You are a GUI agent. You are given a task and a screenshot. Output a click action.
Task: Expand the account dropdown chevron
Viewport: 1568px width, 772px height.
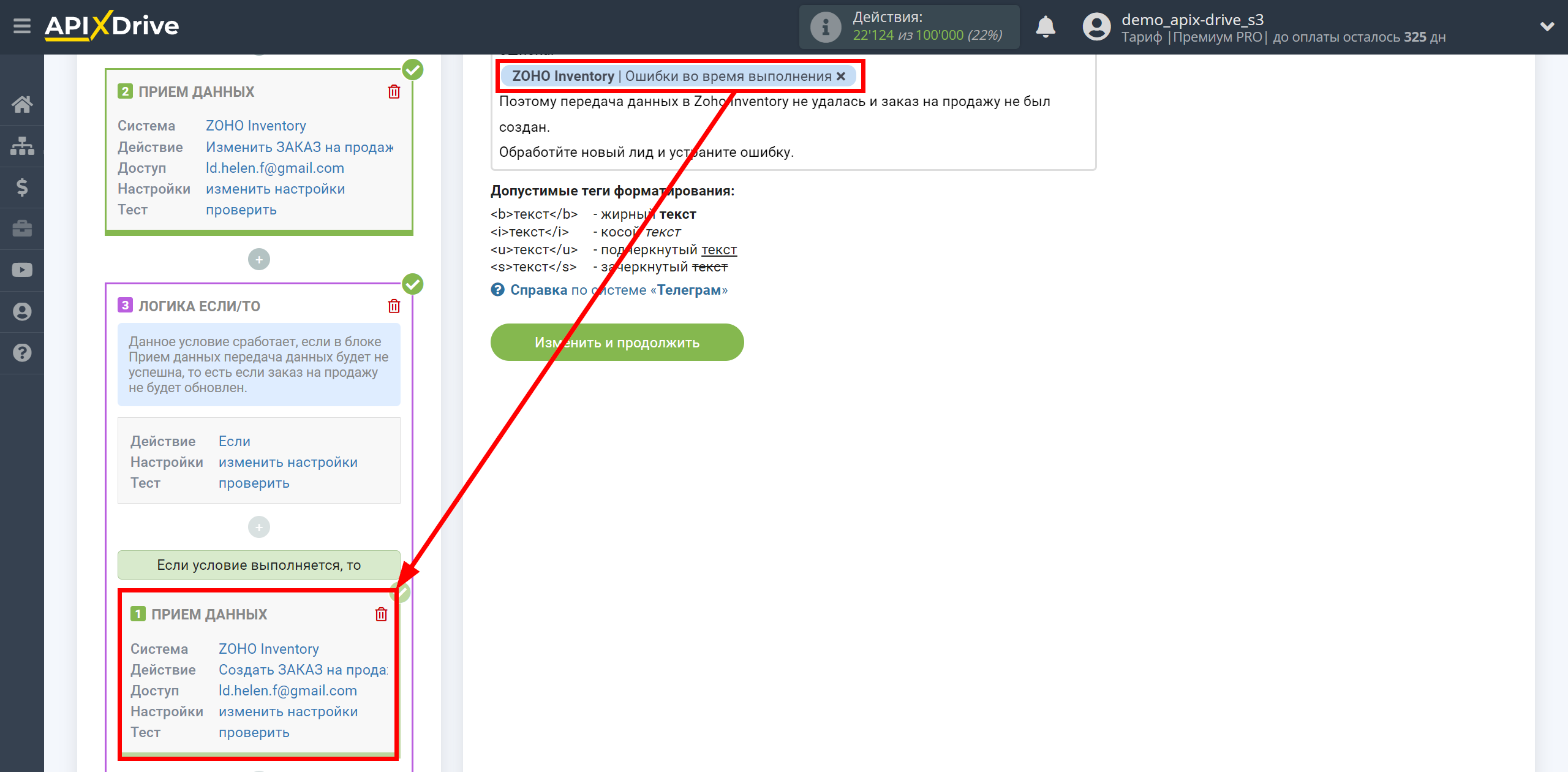pos(1547,26)
